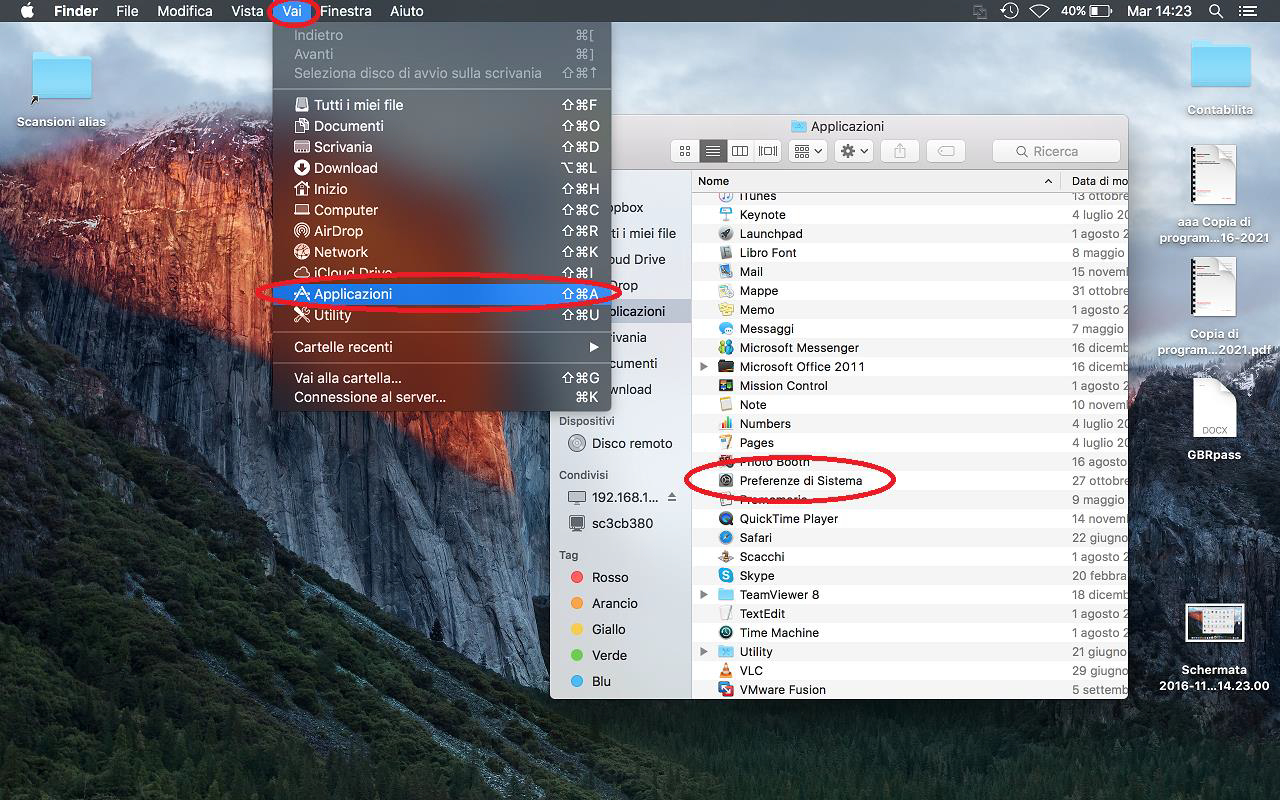Click the battery 40% status item
Screen dimensions: 1280x800
click(1086, 11)
